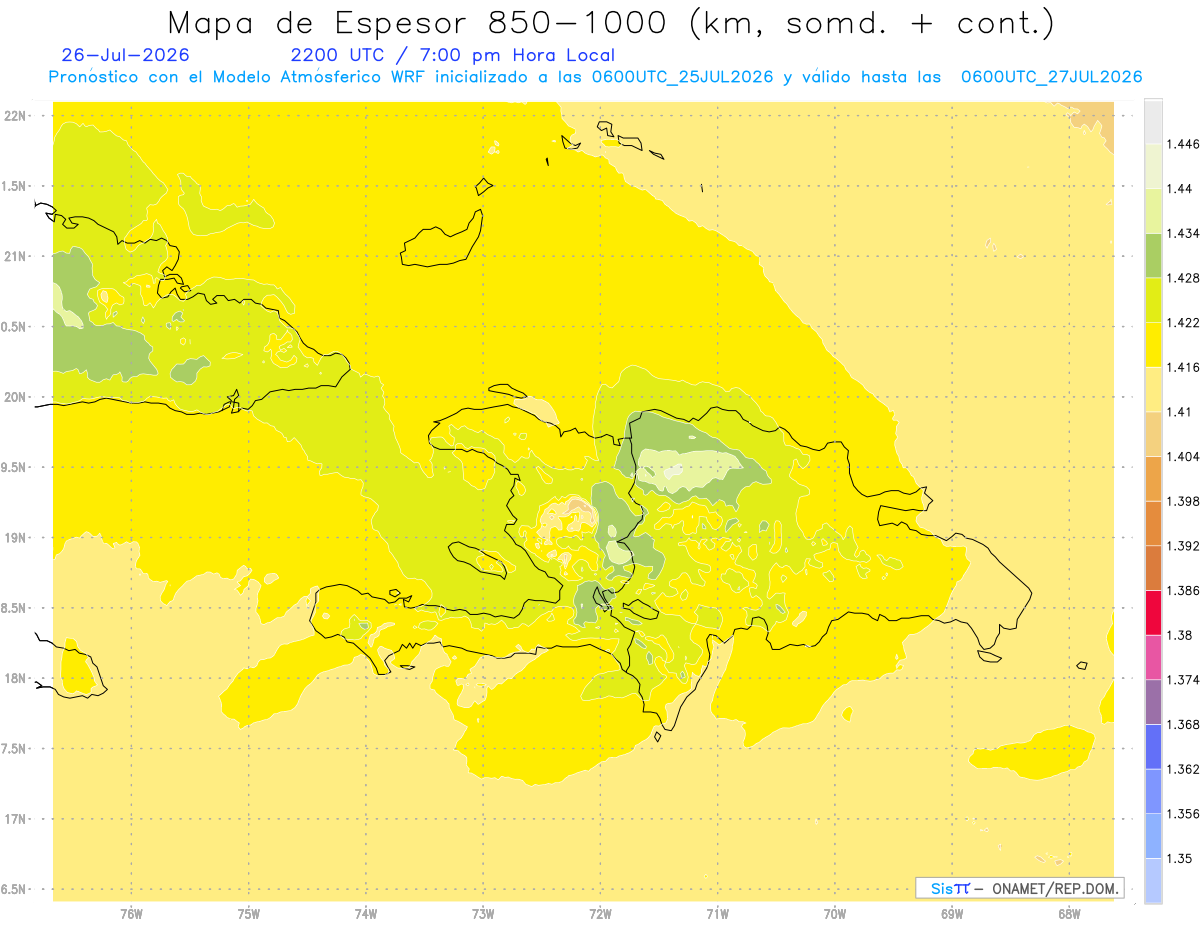1200x927 pixels.
Task: Select the colorbar value label '1.392'
Action: click(1183, 546)
